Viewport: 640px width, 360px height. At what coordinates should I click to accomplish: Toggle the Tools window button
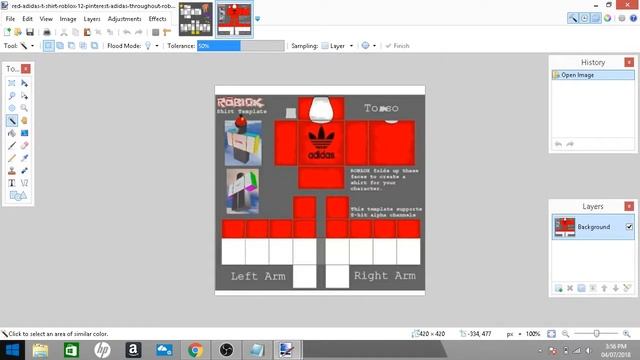pos(573,18)
